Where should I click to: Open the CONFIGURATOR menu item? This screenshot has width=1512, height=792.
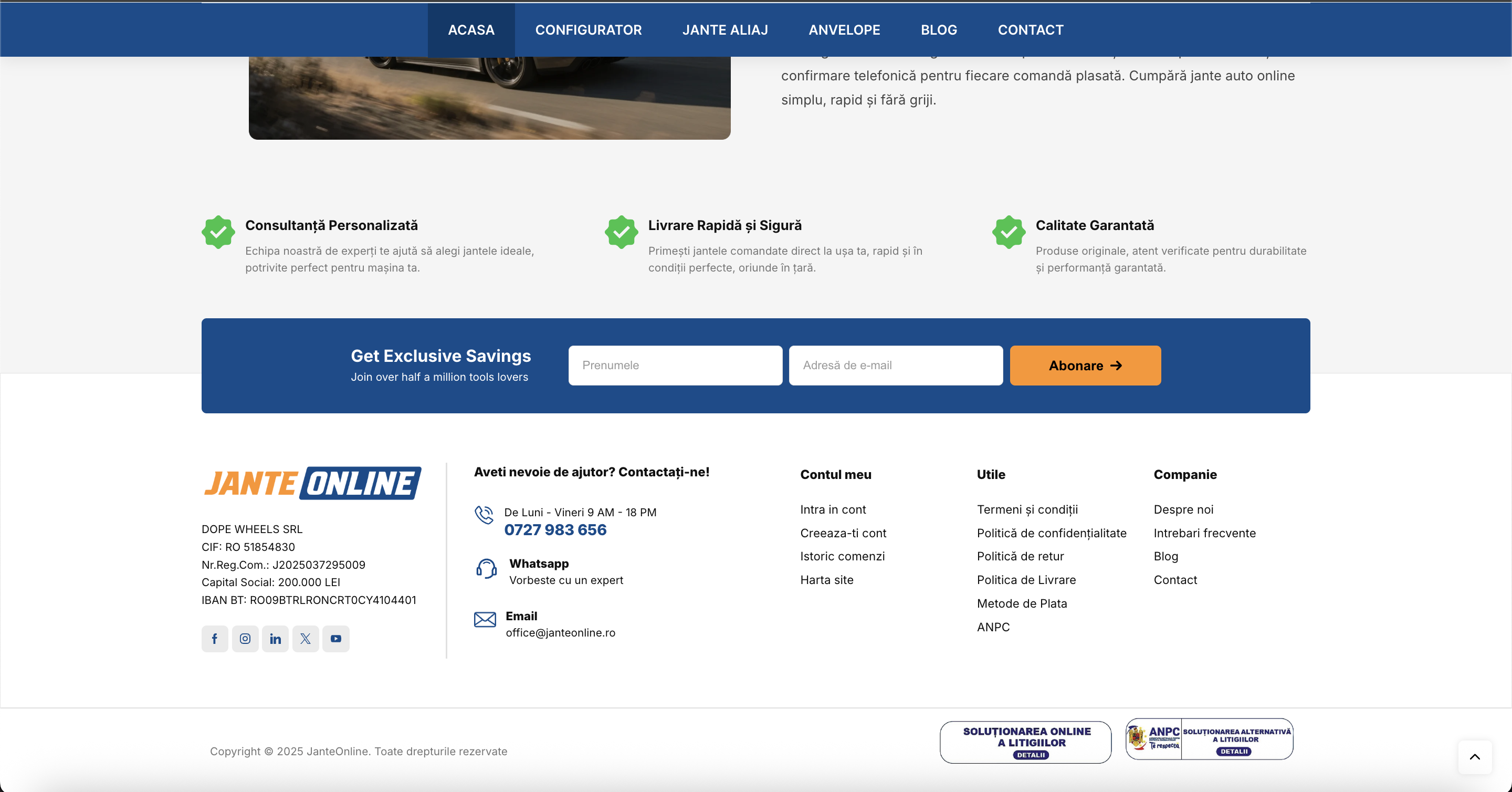[588, 29]
